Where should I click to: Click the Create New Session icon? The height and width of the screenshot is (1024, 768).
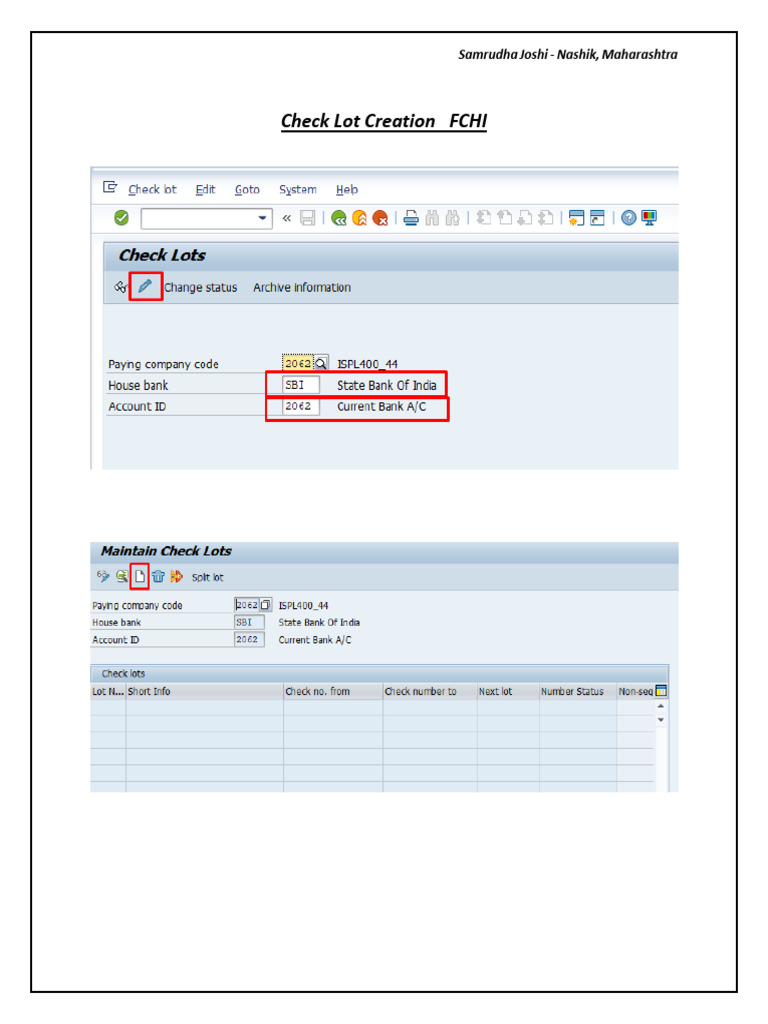[576, 218]
